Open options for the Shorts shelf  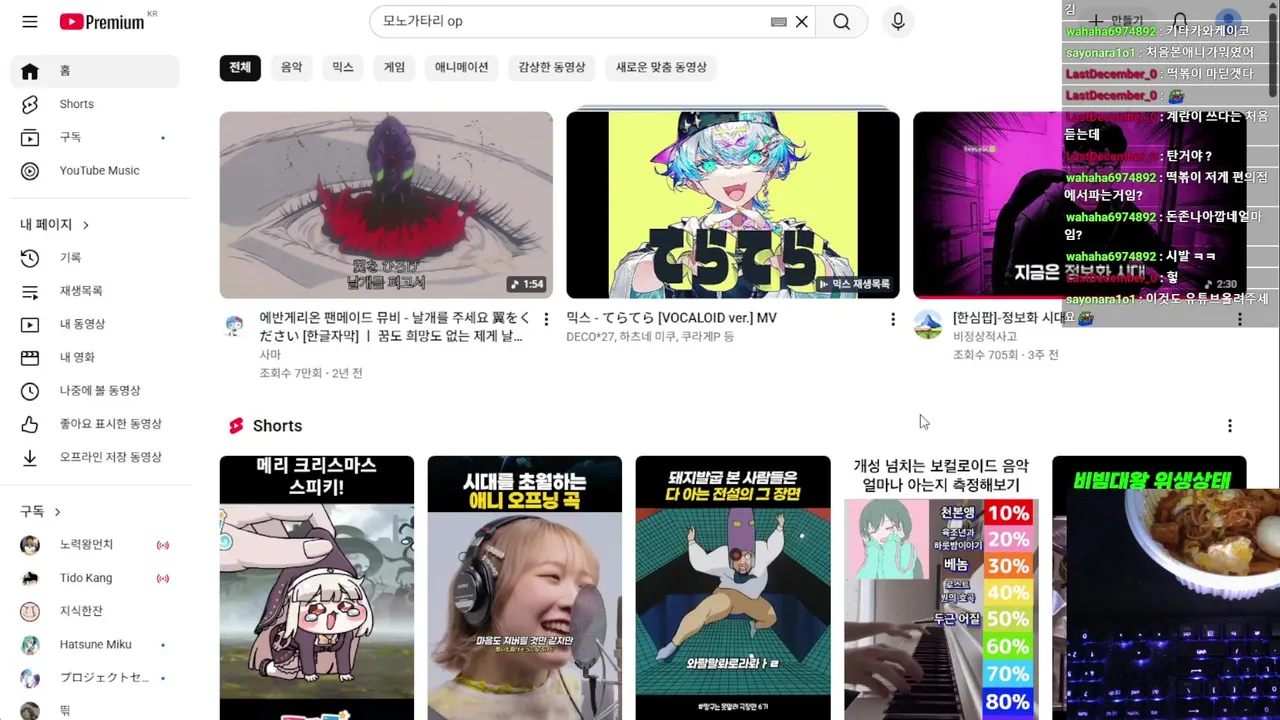click(x=1230, y=426)
